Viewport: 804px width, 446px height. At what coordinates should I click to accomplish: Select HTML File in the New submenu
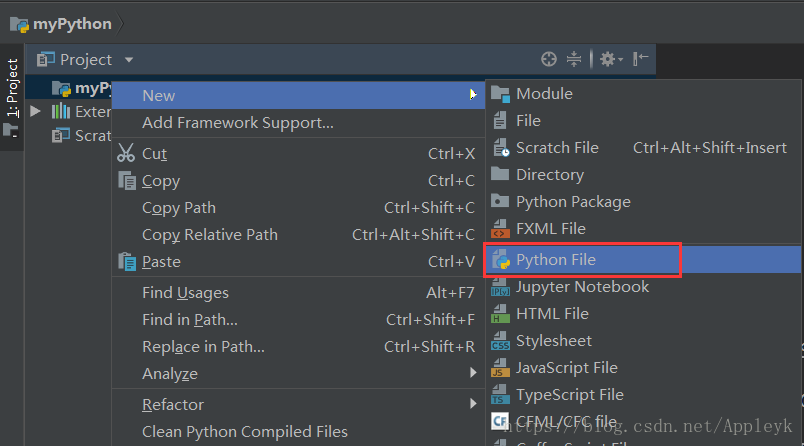coord(644,314)
